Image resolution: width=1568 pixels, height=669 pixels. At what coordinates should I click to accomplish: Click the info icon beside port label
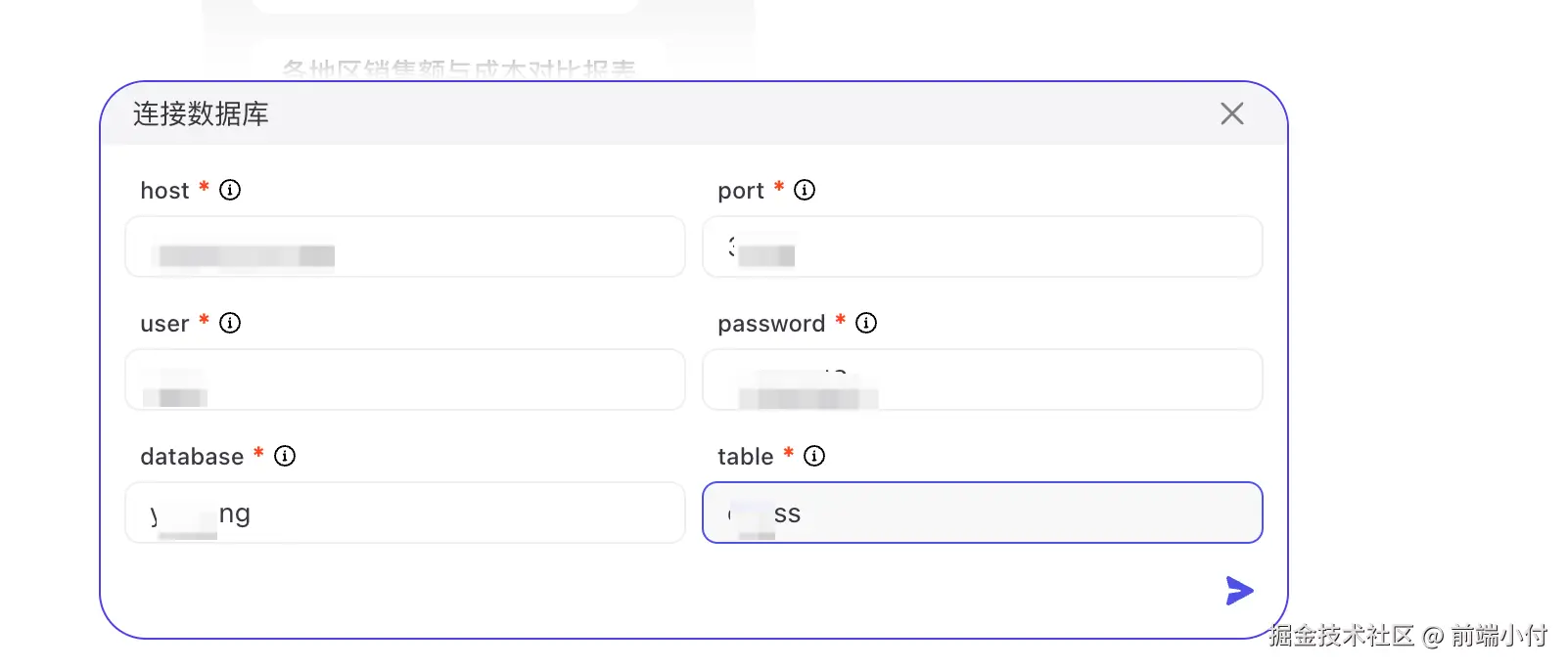point(805,190)
